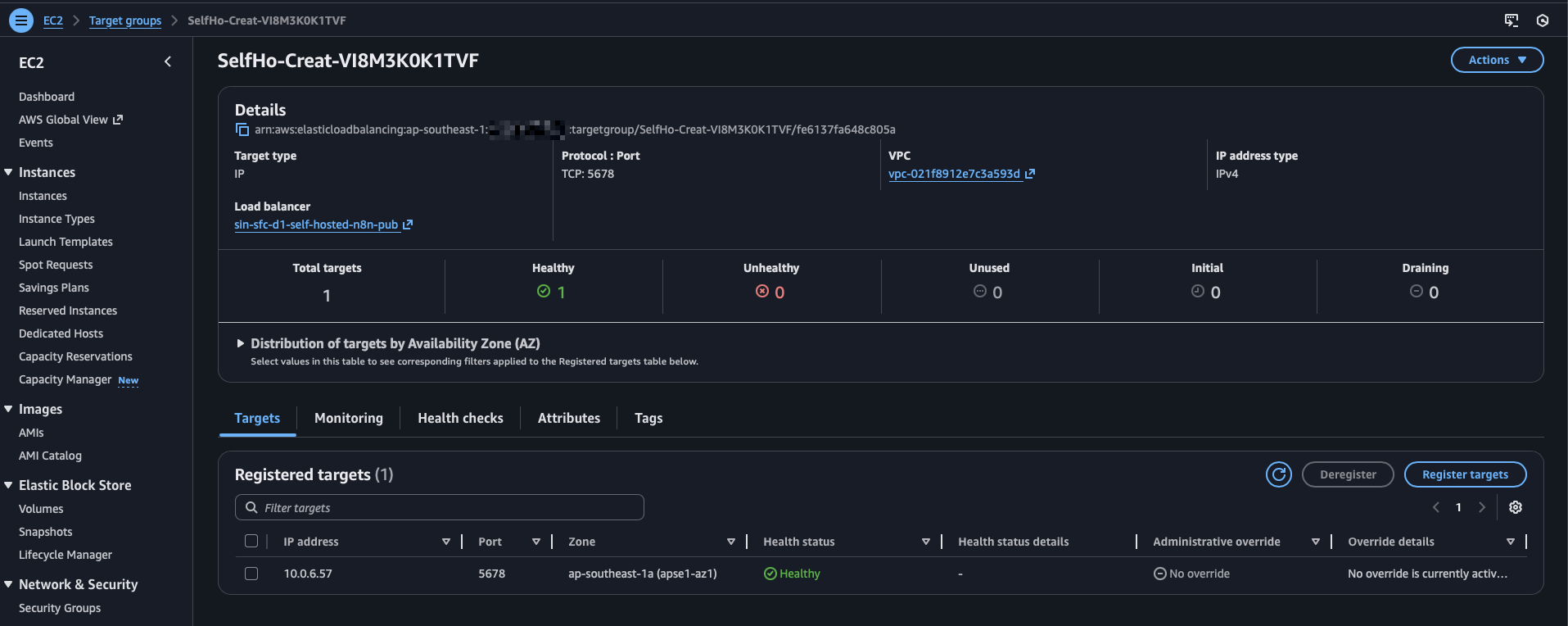This screenshot has height=626, width=1568.
Task: Open table preferences gear icon
Action: pyautogui.click(x=1516, y=507)
